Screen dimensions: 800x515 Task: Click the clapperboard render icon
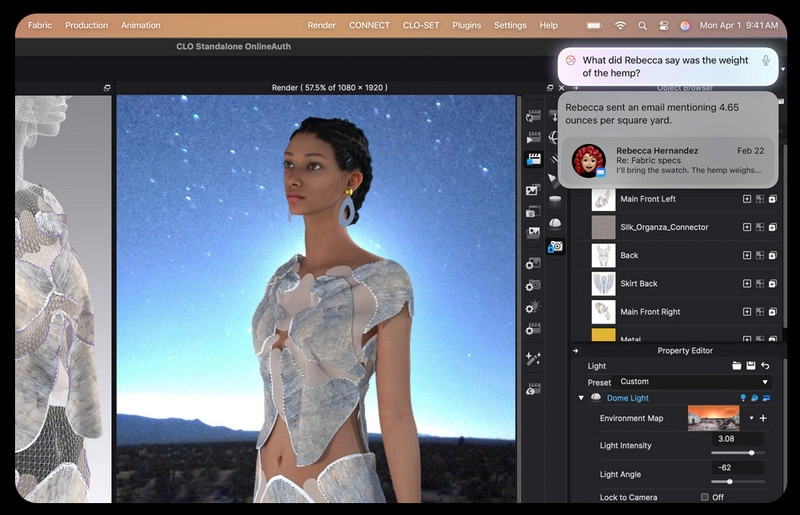[x=532, y=160]
